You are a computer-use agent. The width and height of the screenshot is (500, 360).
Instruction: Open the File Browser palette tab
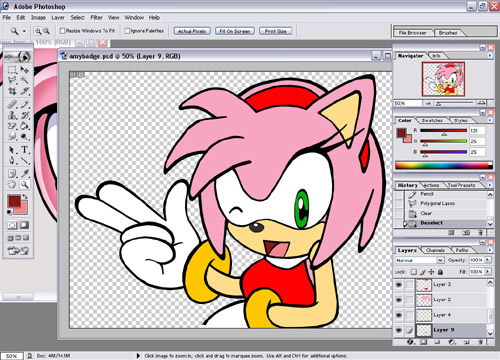point(413,33)
